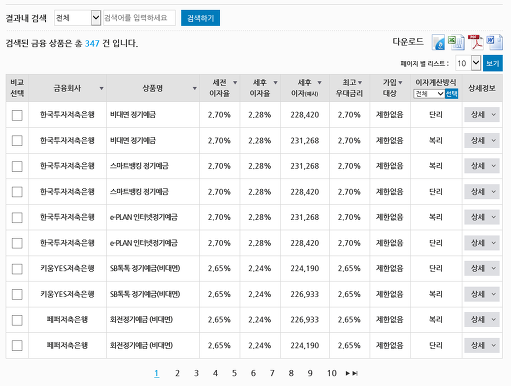This screenshot has height=386, width=511.
Task: Click the 347 result count number
Action: [x=92, y=44]
